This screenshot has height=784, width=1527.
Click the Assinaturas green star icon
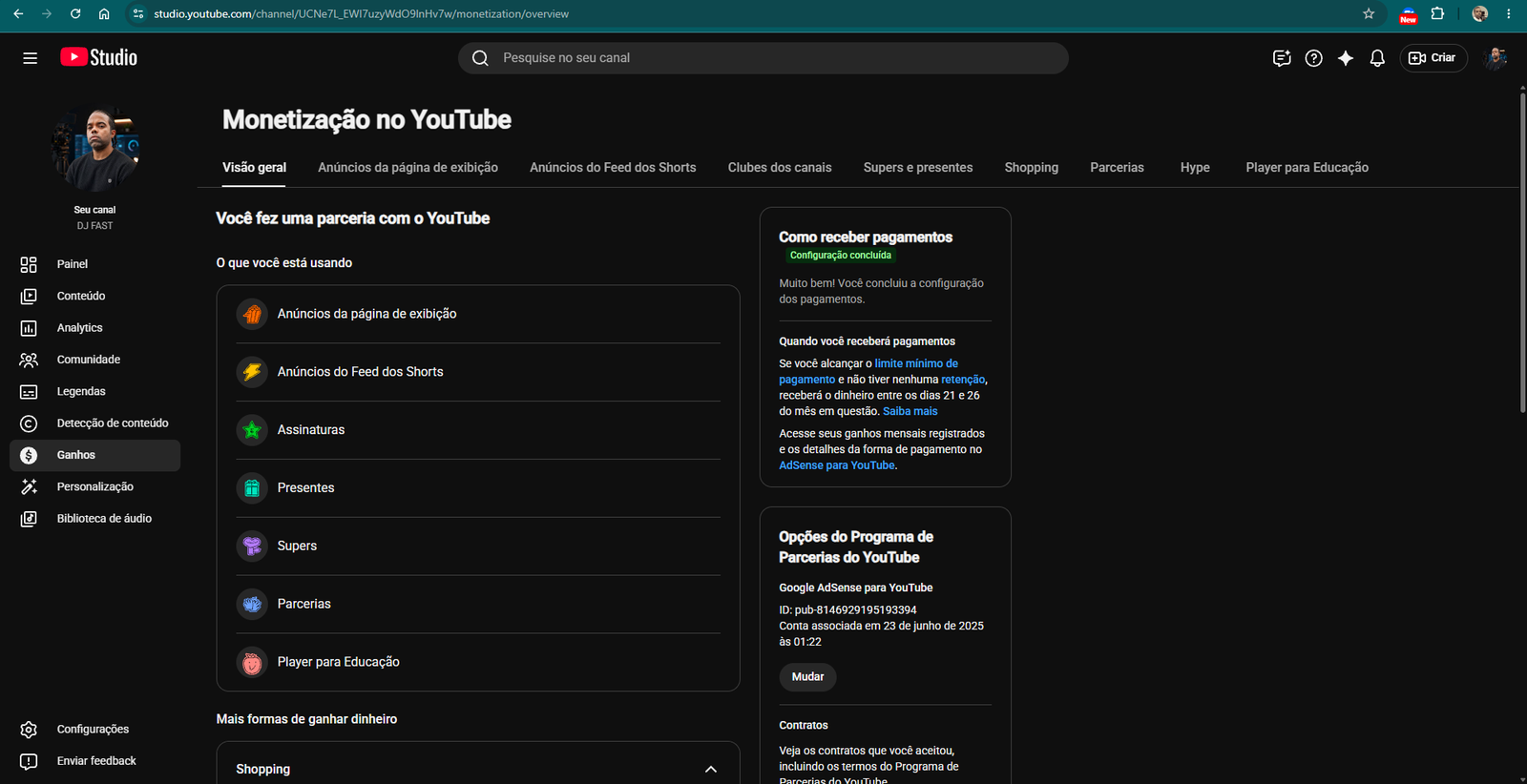point(252,430)
